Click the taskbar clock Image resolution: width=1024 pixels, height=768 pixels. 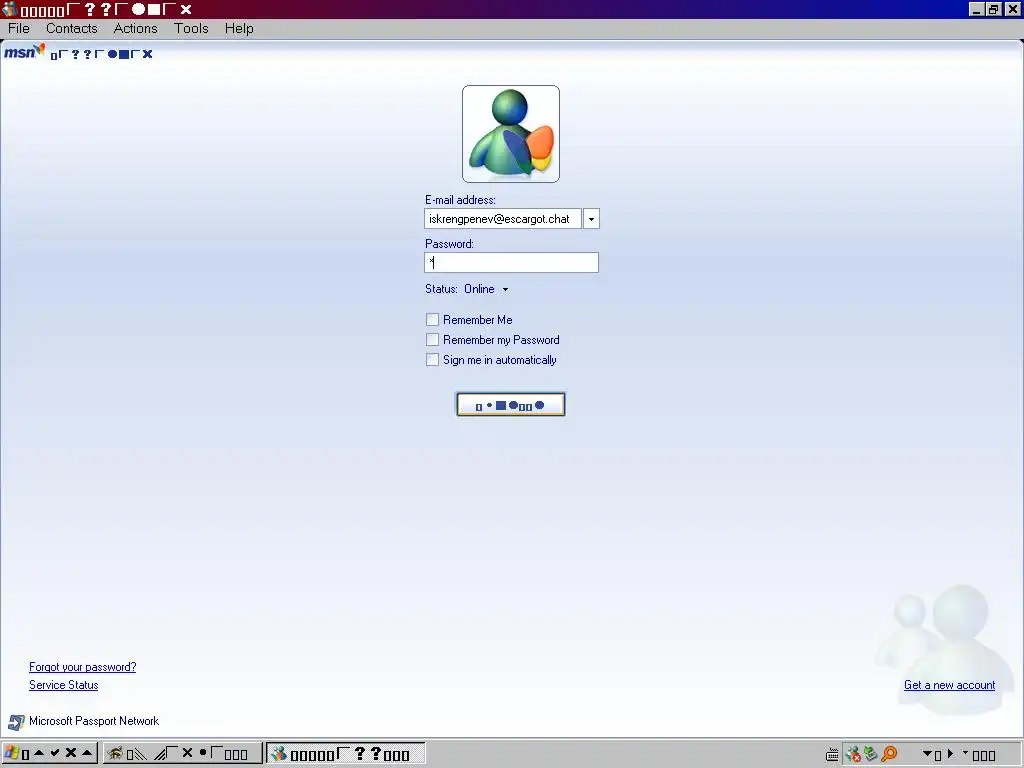[960, 754]
